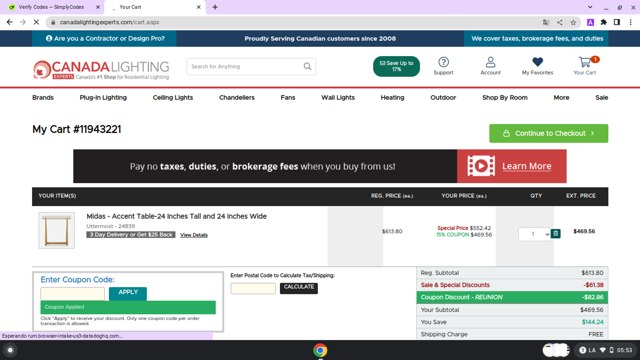Click Save Up to 17% button
This screenshot has height=360, width=640.
(x=396, y=66)
